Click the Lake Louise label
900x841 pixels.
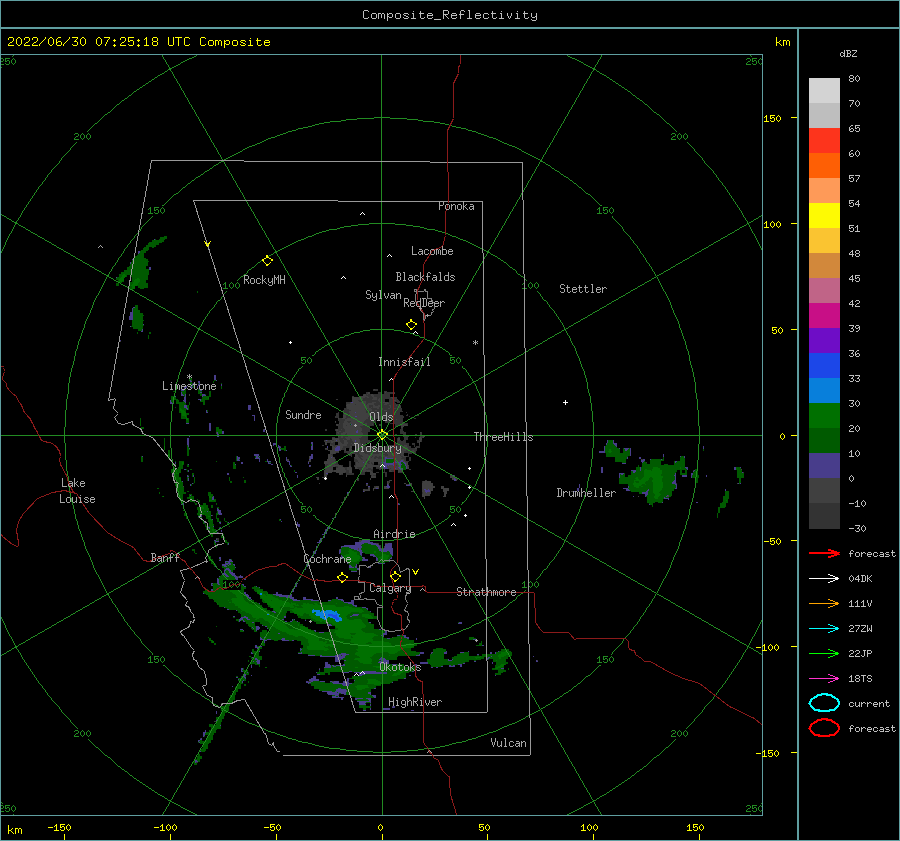pyautogui.click(x=77, y=491)
